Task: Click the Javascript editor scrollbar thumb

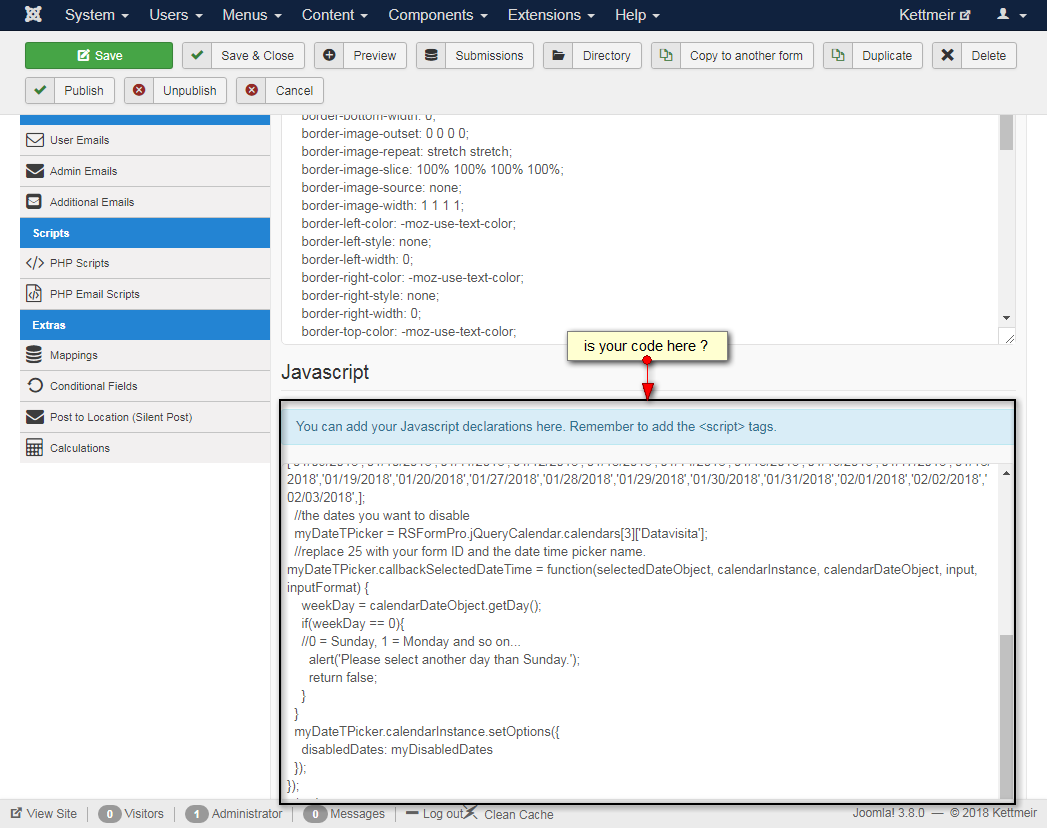Action: (x=1006, y=716)
